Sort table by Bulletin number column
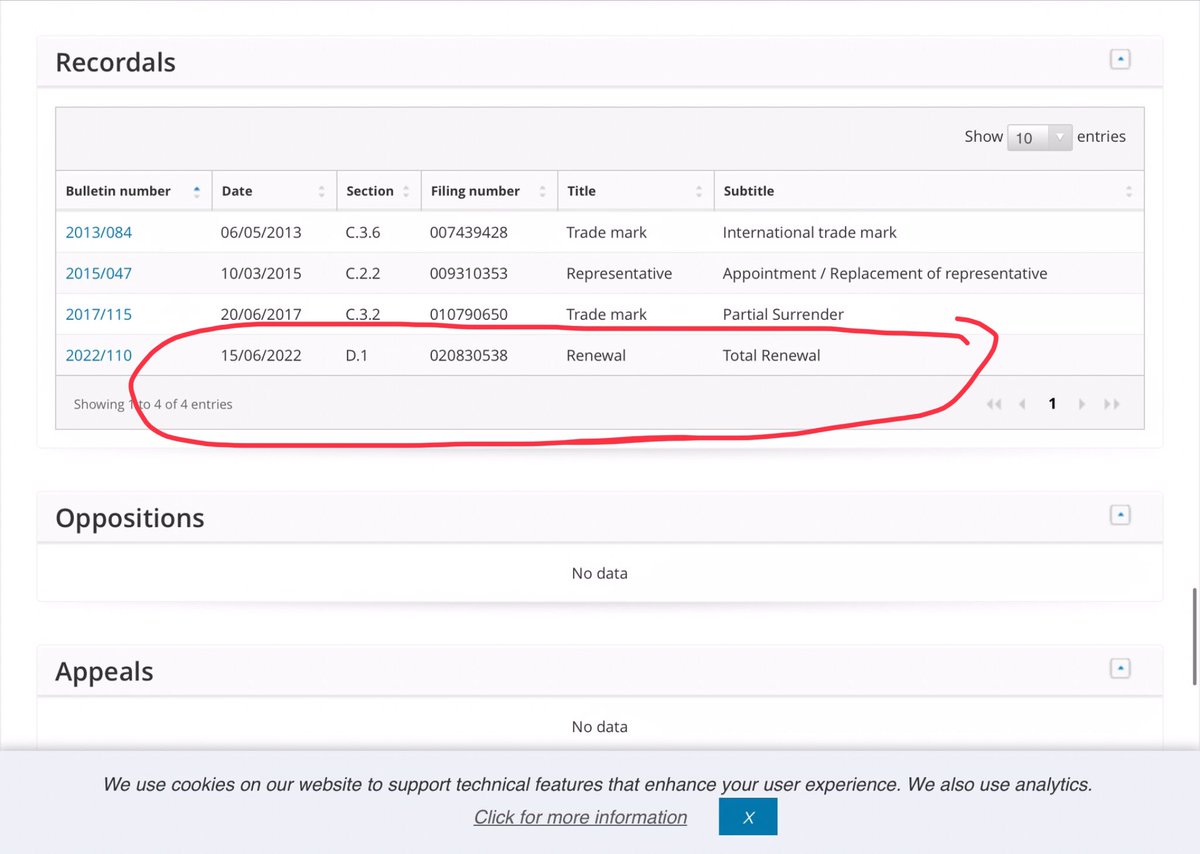 (134, 191)
